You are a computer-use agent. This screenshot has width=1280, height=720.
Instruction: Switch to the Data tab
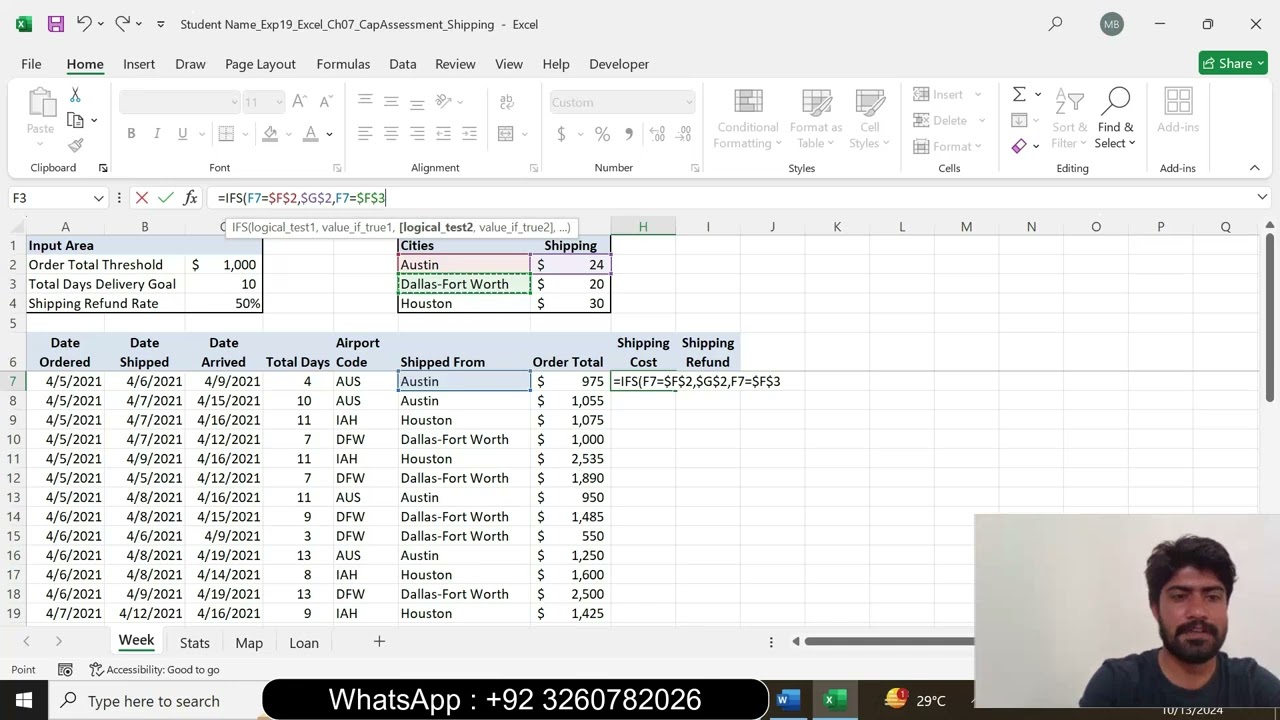(403, 64)
